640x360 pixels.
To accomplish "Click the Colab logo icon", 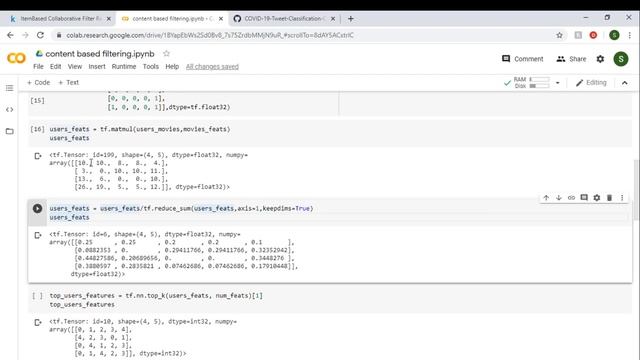I will (x=16, y=58).
